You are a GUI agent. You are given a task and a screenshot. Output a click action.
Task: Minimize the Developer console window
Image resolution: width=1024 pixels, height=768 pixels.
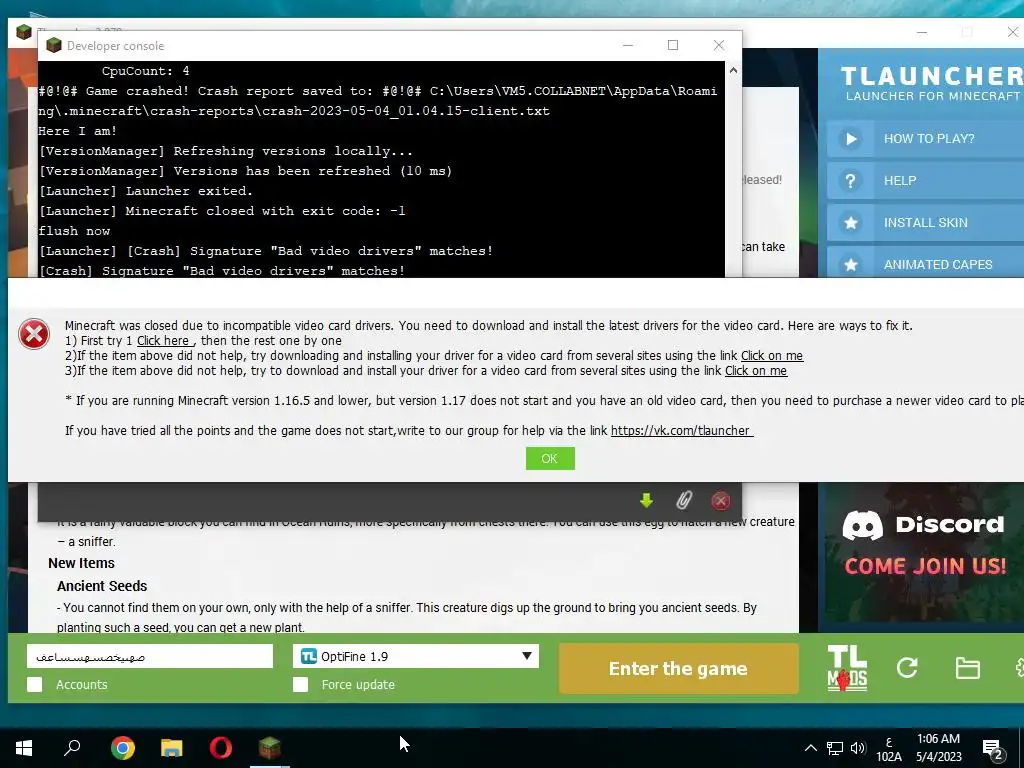point(628,45)
